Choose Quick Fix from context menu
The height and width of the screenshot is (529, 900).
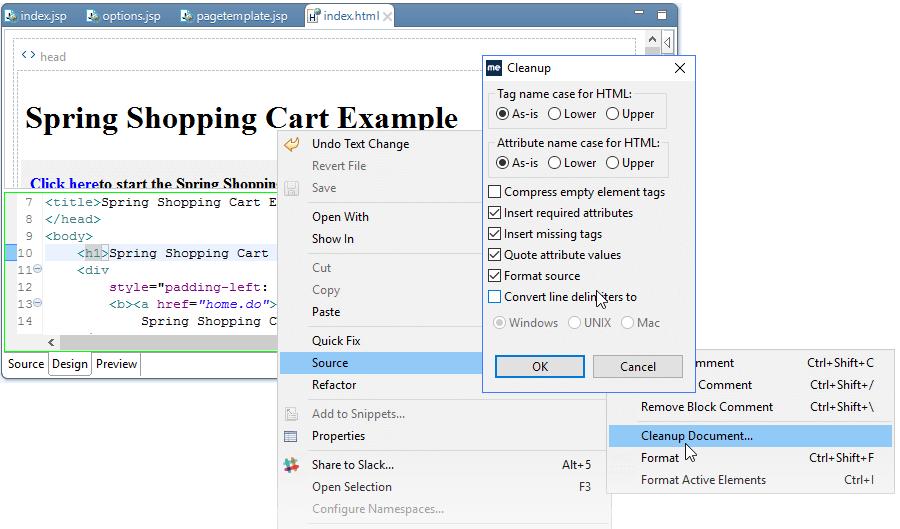click(x=336, y=341)
